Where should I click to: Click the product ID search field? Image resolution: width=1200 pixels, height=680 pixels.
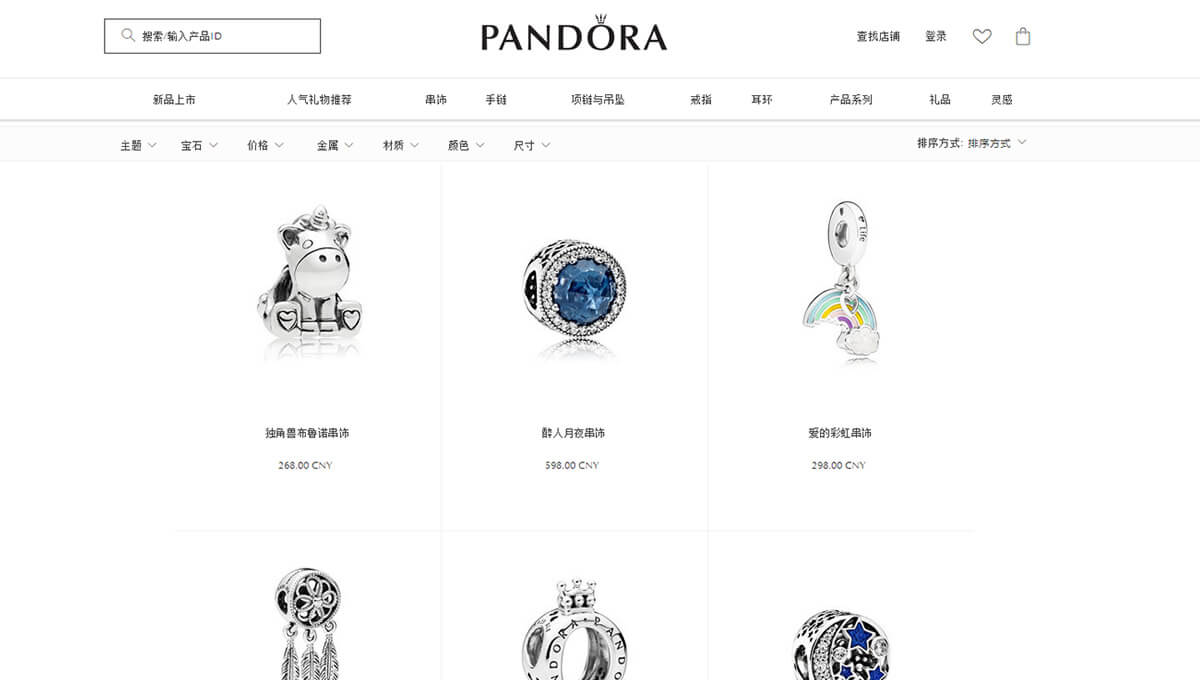pyautogui.click(x=212, y=36)
